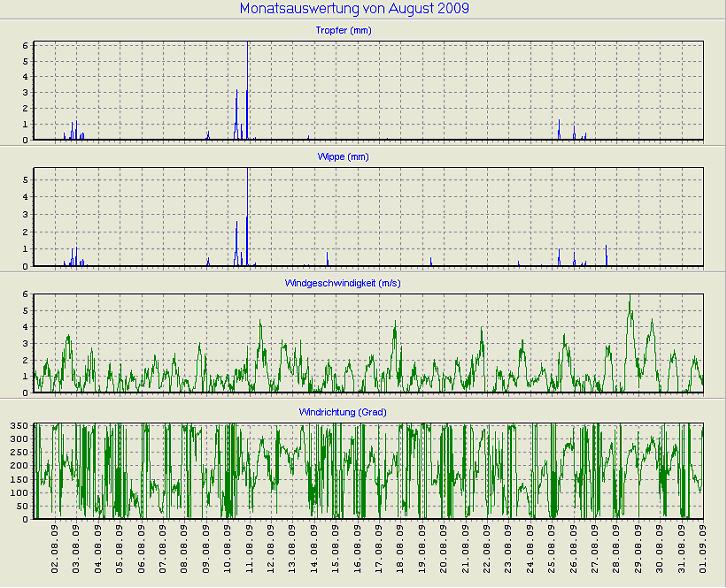
Task: Click the 6 y-axis label on Windgeschwindigkeit chart
Action: [x=26, y=293]
